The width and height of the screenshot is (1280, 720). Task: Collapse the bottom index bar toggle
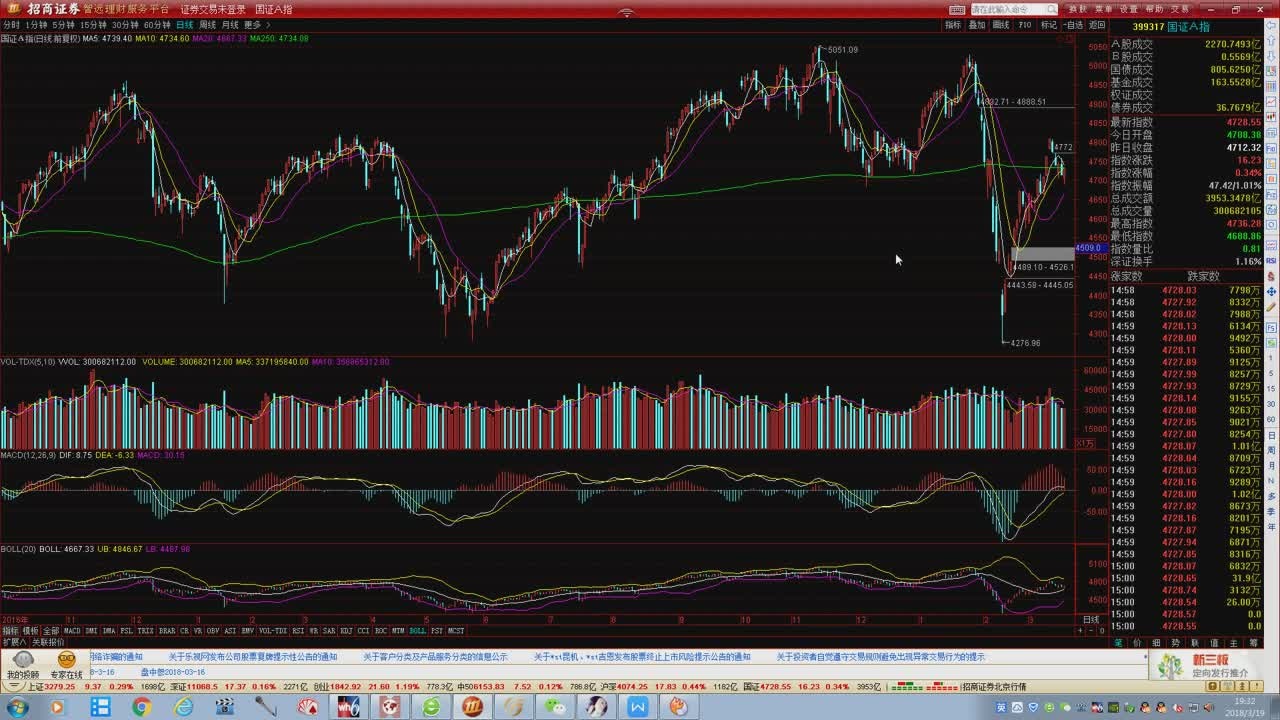(13, 686)
